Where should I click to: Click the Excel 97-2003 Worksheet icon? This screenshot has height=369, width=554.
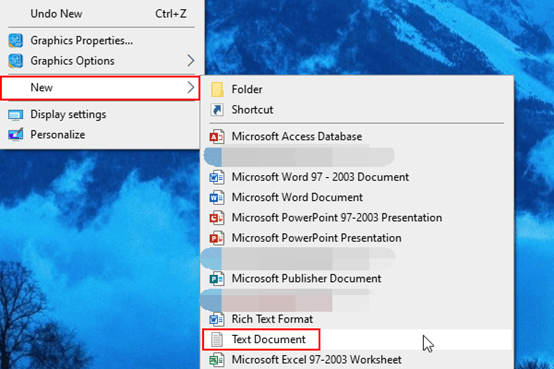pyautogui.click(x=217, y=360)
